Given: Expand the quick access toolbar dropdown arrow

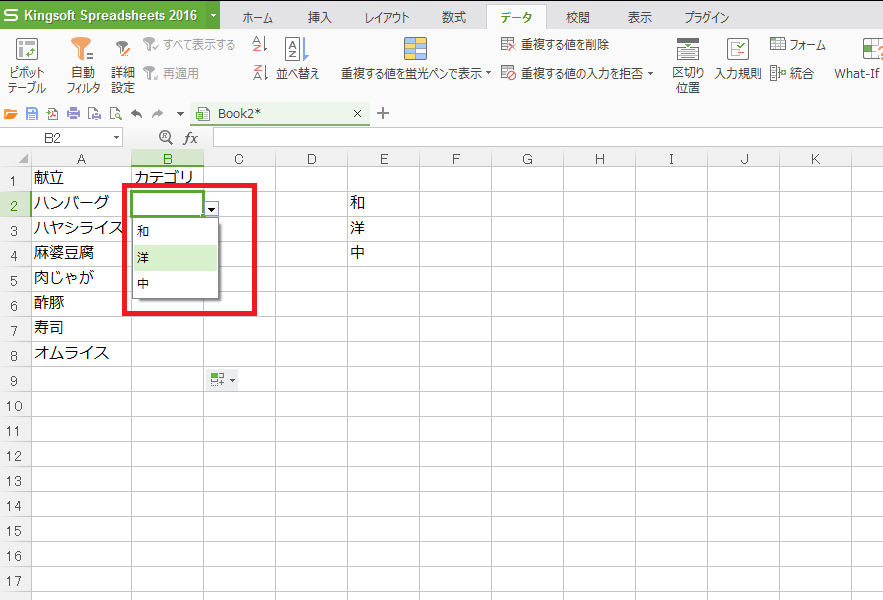Looking at the screenshot, I should 180,114.
